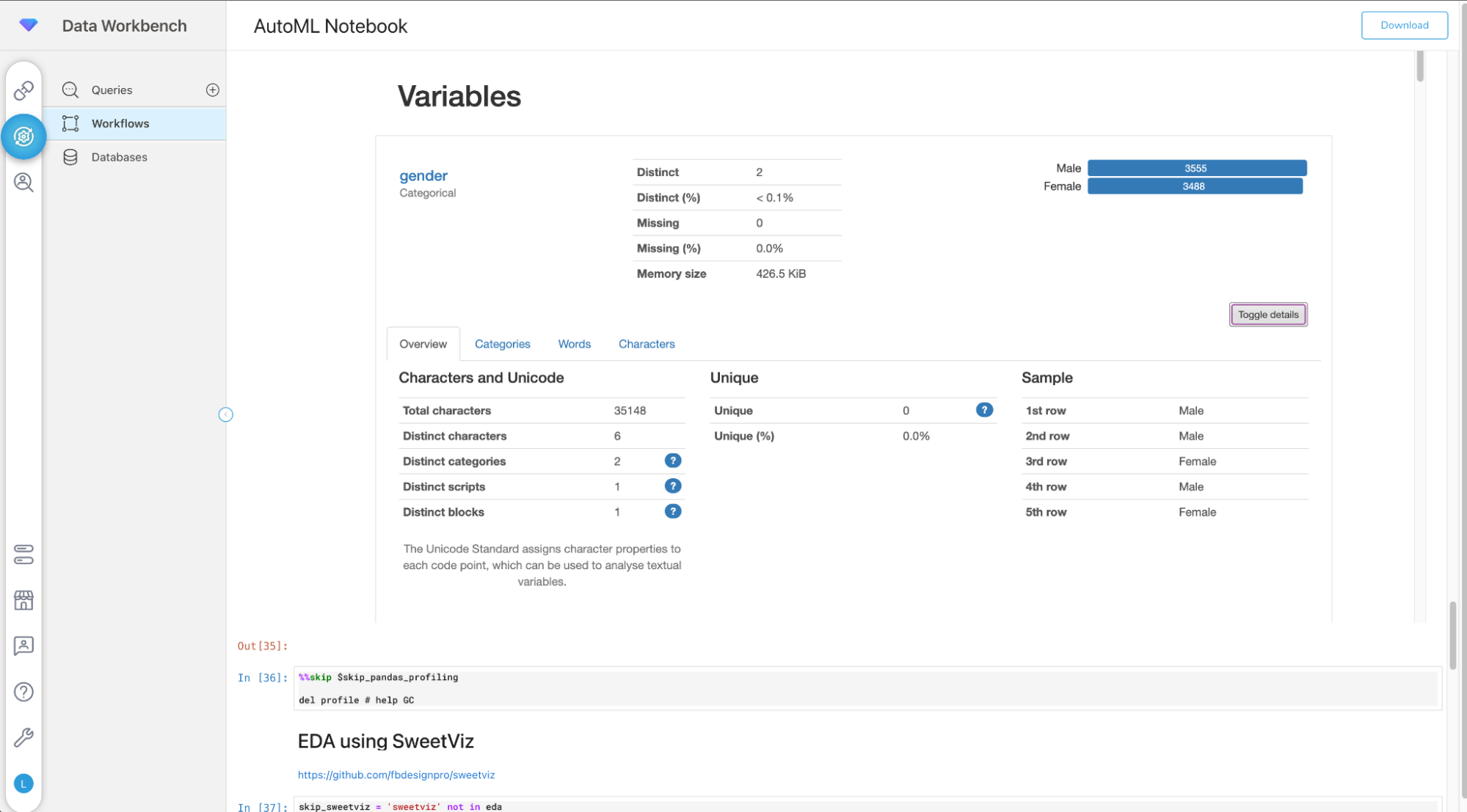
Task: Open the sweetviz GitHub link
Action: click(x=396, y=775)
